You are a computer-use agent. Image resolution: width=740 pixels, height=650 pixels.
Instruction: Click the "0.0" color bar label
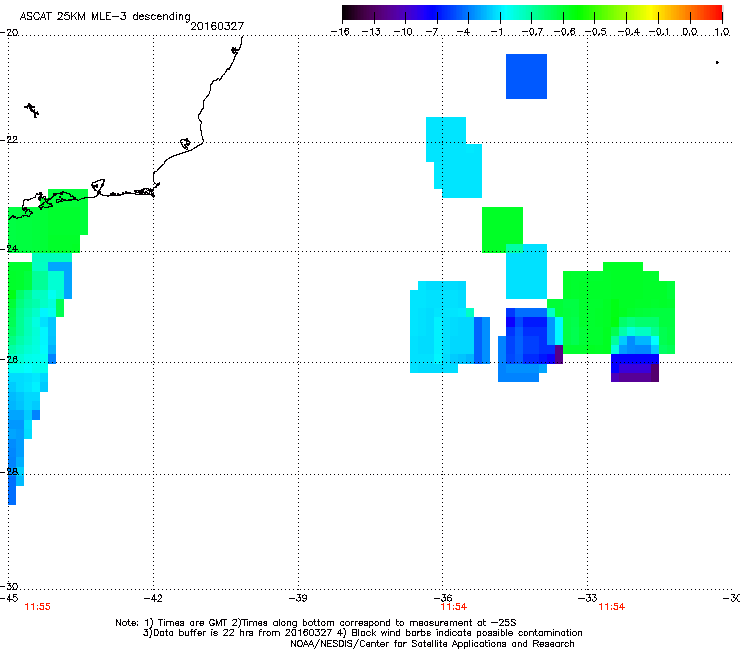tap(690, 32)
